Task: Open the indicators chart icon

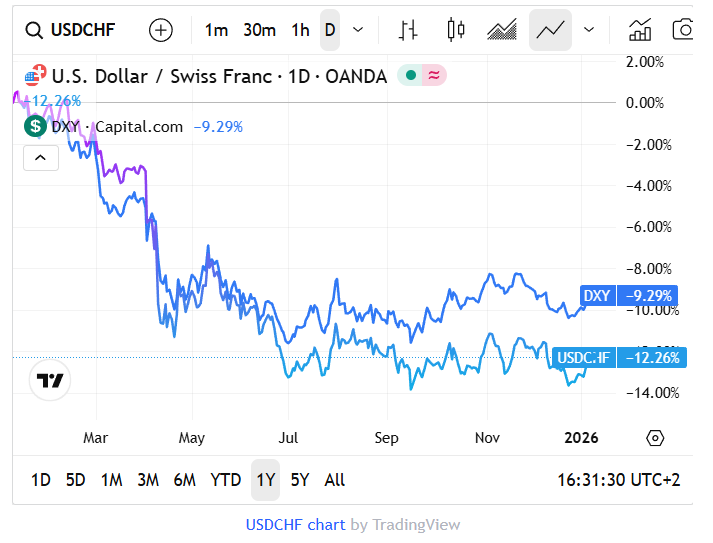Action: click(640, 30)
